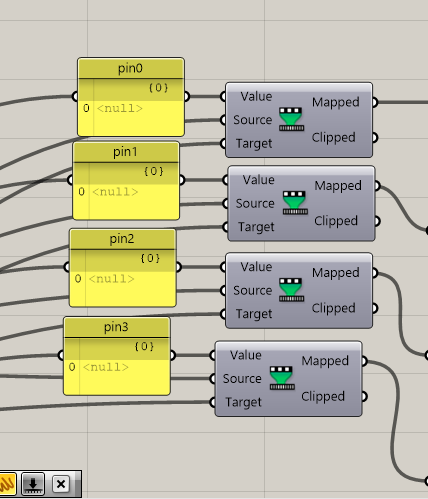Viewport: 428px width, 499px height.
Task: Click the Clipped output of bottom Remap component
Action: [x=323, y=396]
